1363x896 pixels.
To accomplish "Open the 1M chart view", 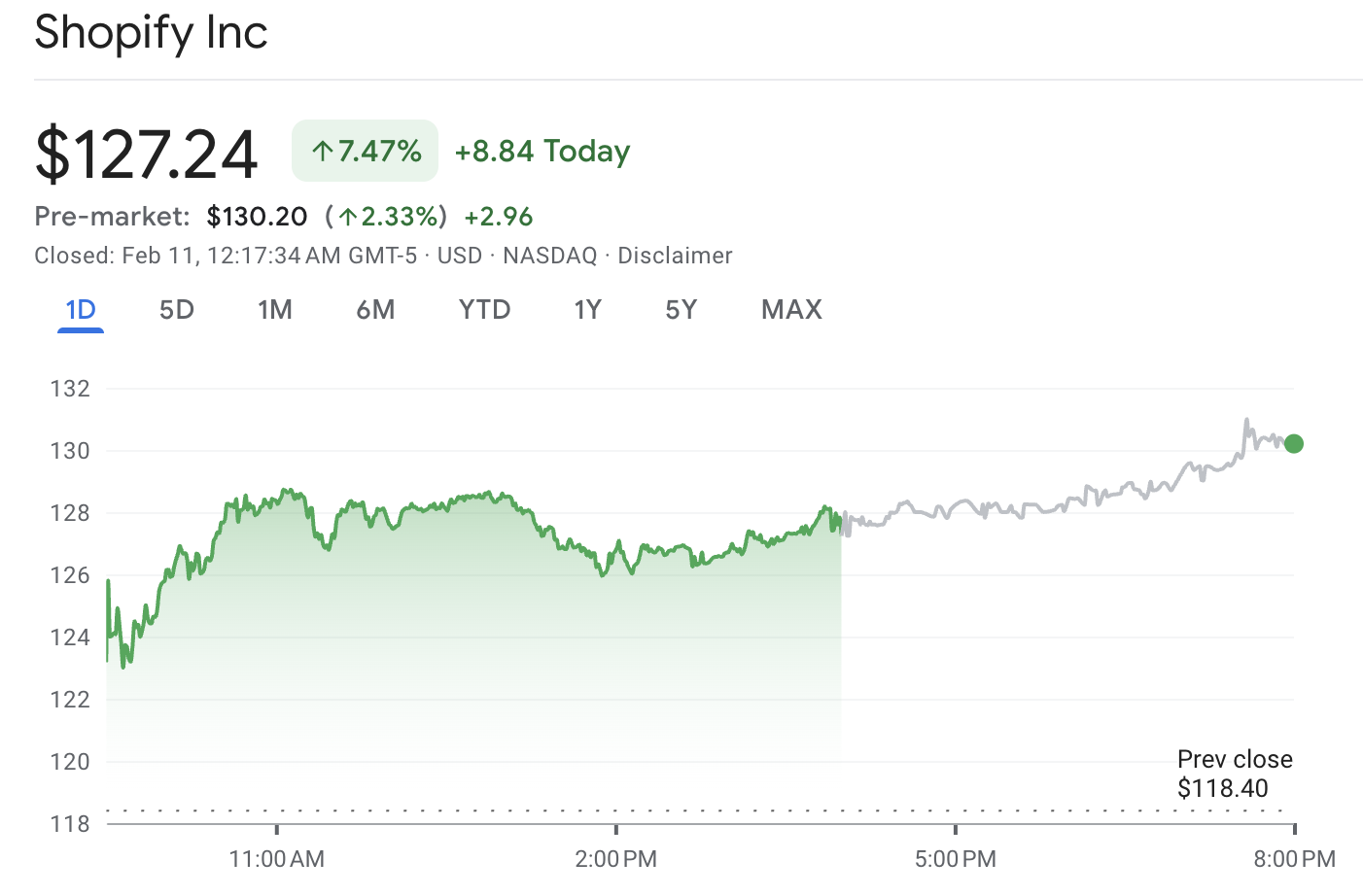I will point(275,309).
